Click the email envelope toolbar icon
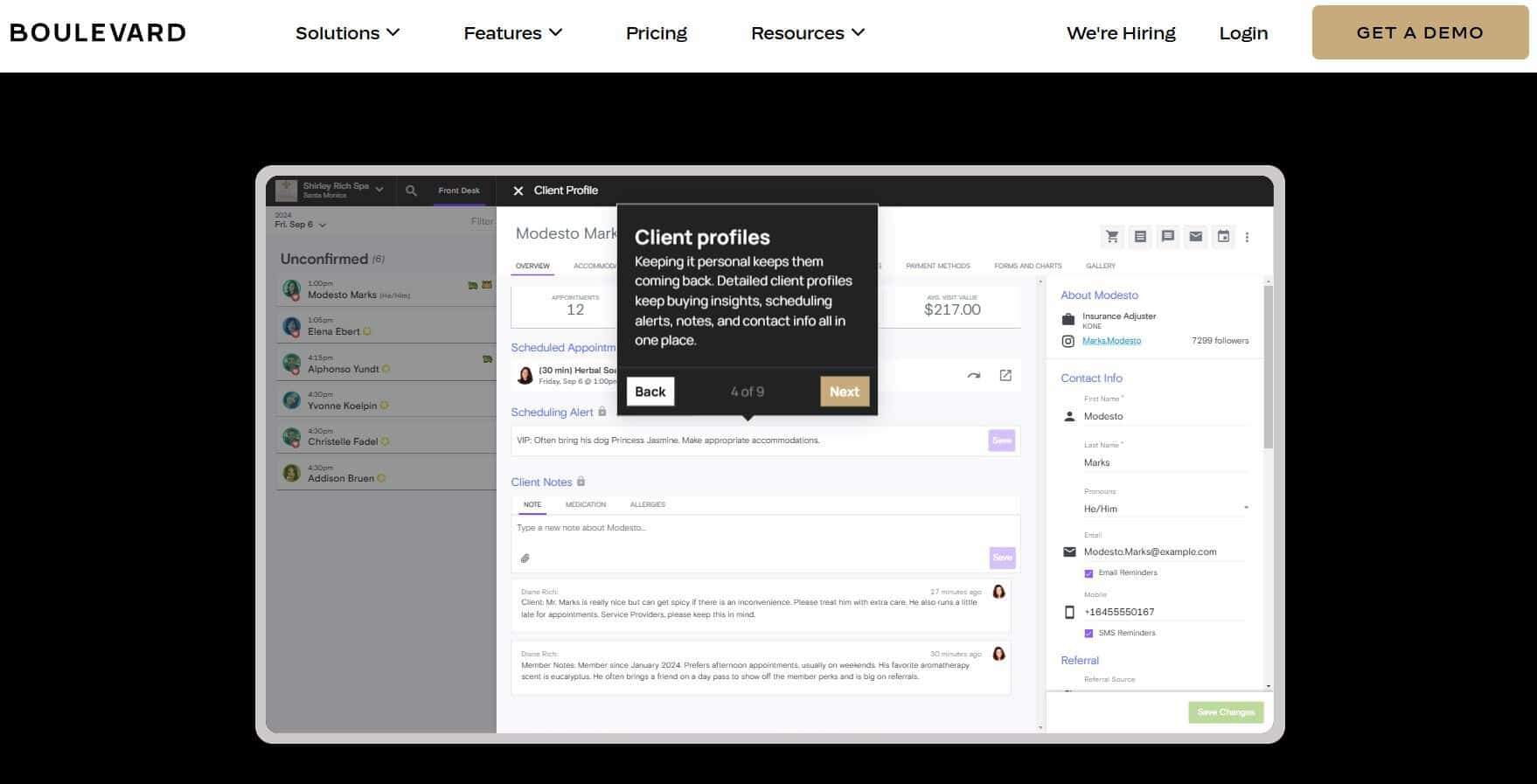The height and width of the screenshot is (784, 1537). (x=1195, y=236)
